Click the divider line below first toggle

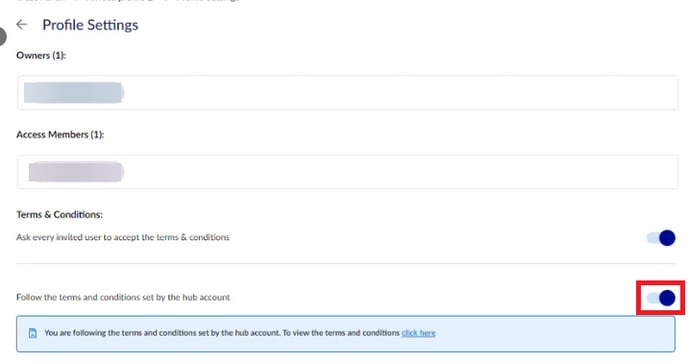pyautogui.click(x=346, y=264)
